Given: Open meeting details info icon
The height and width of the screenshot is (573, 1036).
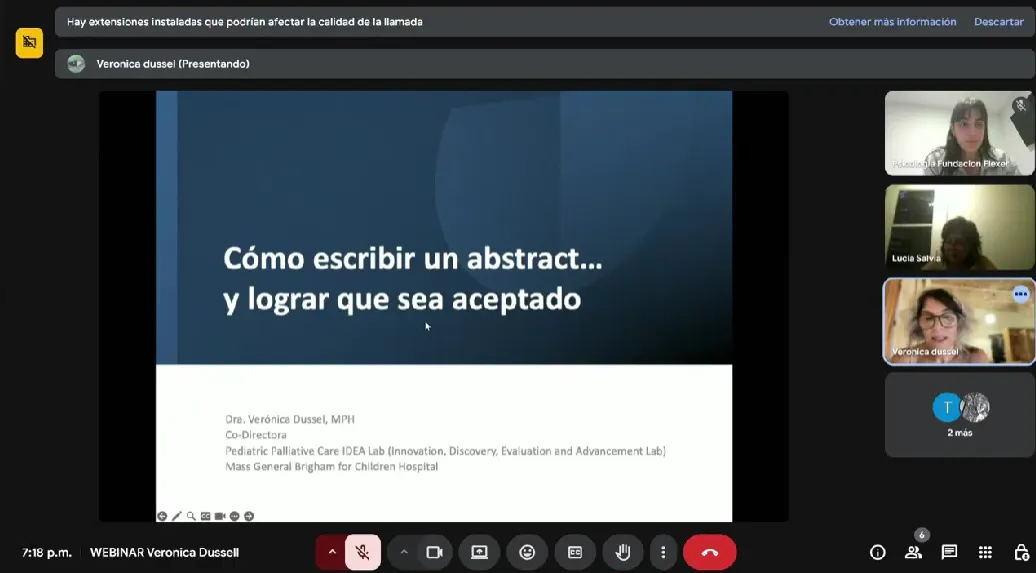Looking at the screenshot, I should (x=877, y=553).
